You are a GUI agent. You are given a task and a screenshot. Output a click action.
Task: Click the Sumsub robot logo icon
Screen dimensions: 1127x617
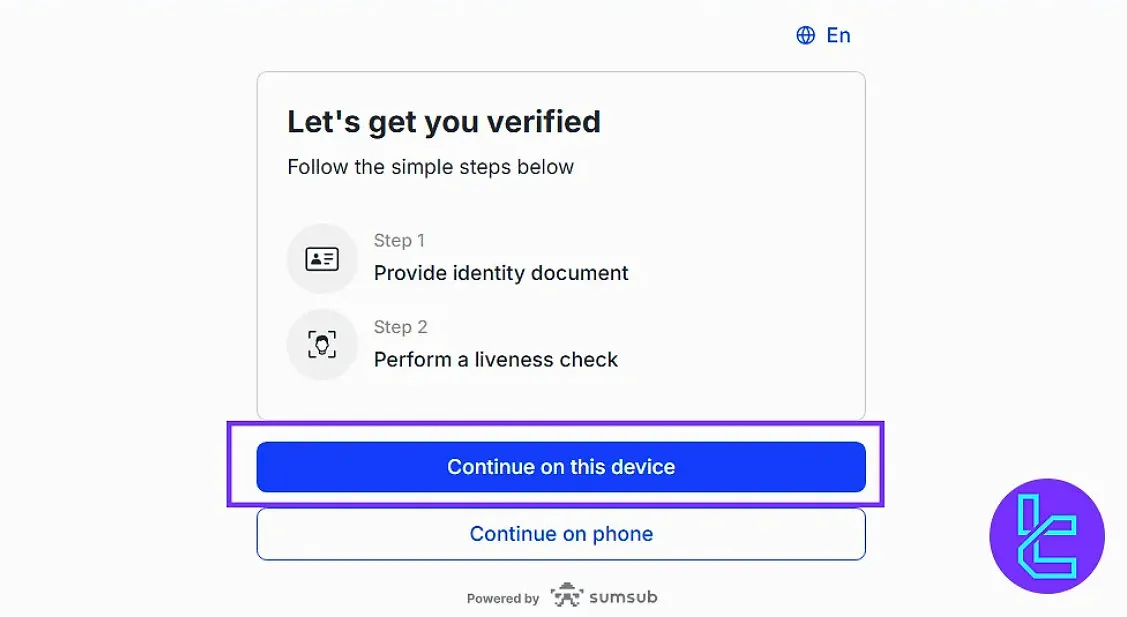point(566,596)
